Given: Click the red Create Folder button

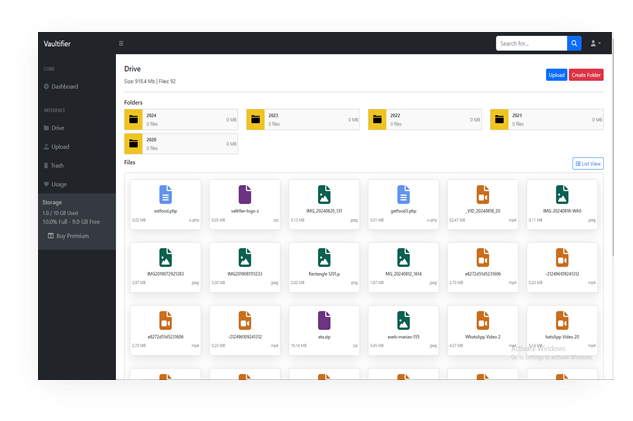Looking at the screenshot, I should click(586, 75).
